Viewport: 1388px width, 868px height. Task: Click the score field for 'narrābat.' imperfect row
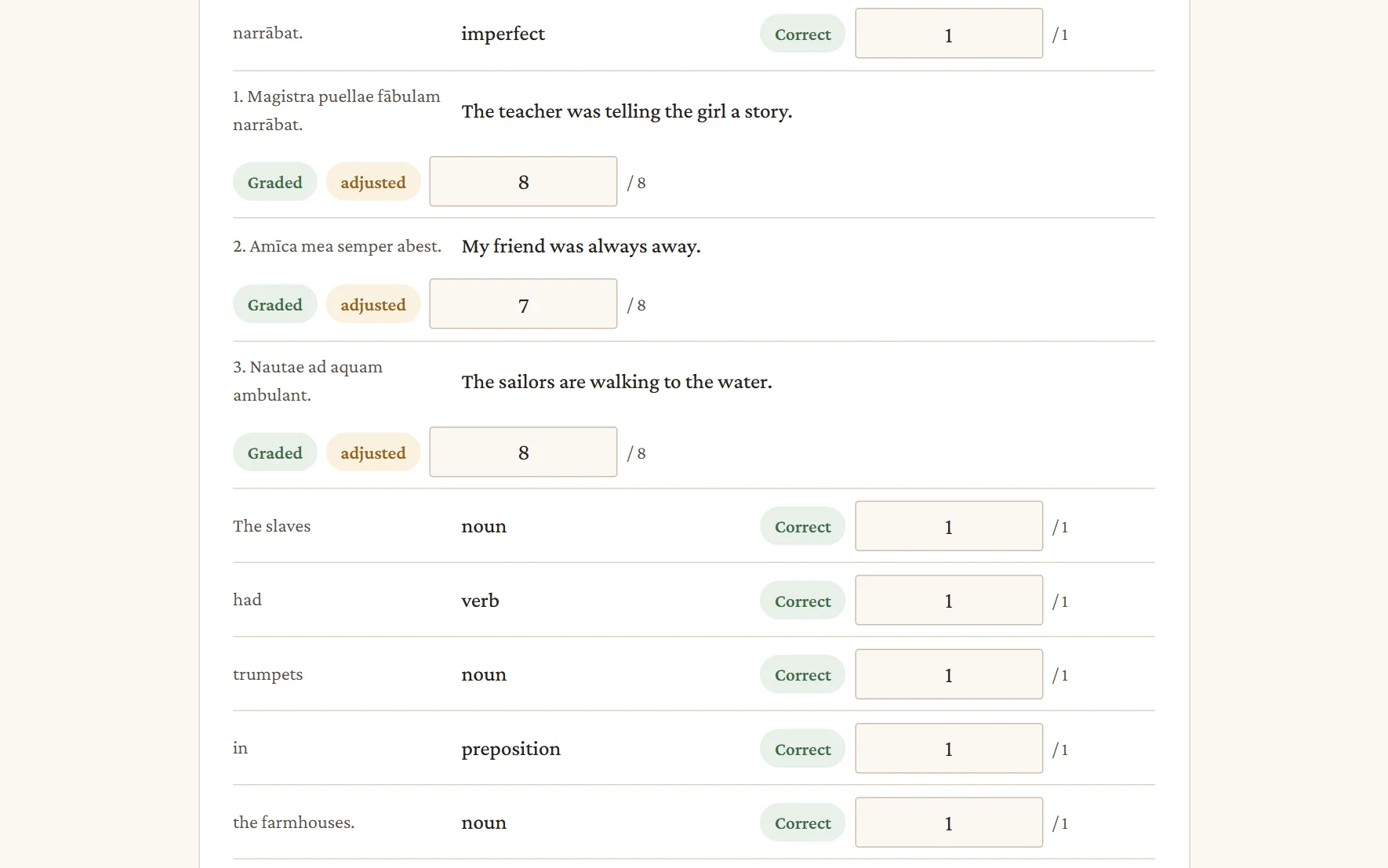[x=949, y=34]
